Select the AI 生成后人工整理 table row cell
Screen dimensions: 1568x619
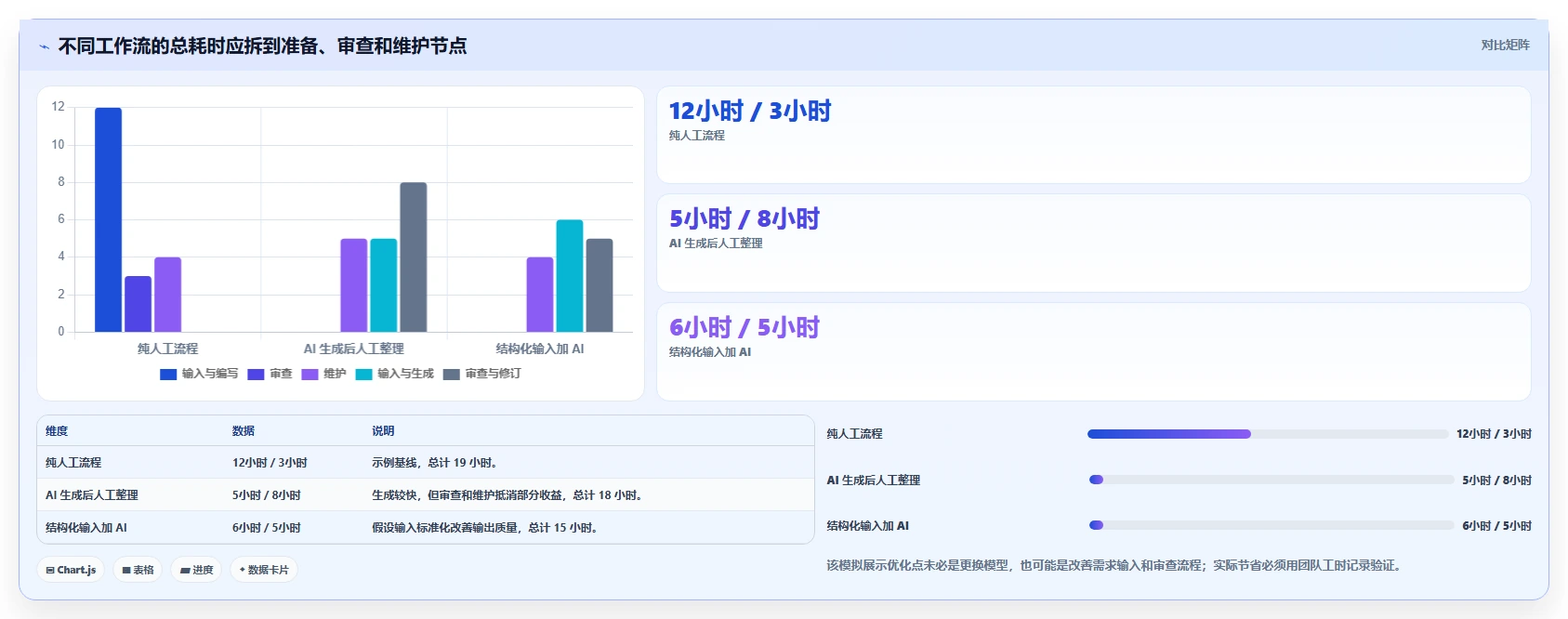(92, 495)
